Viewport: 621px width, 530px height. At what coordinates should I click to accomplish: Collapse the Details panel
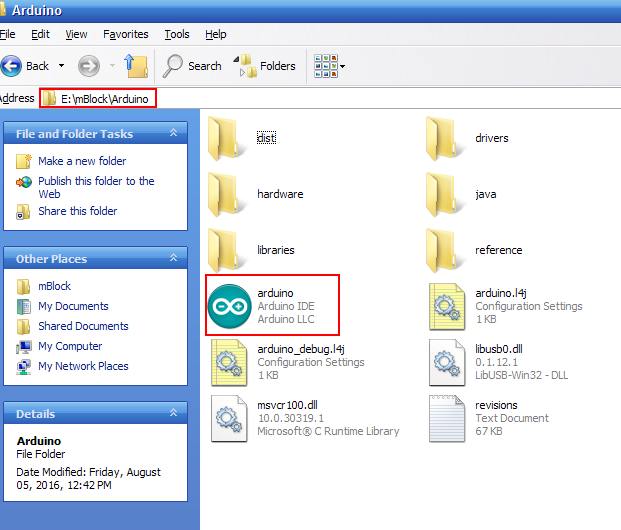[x=173, y=413]
